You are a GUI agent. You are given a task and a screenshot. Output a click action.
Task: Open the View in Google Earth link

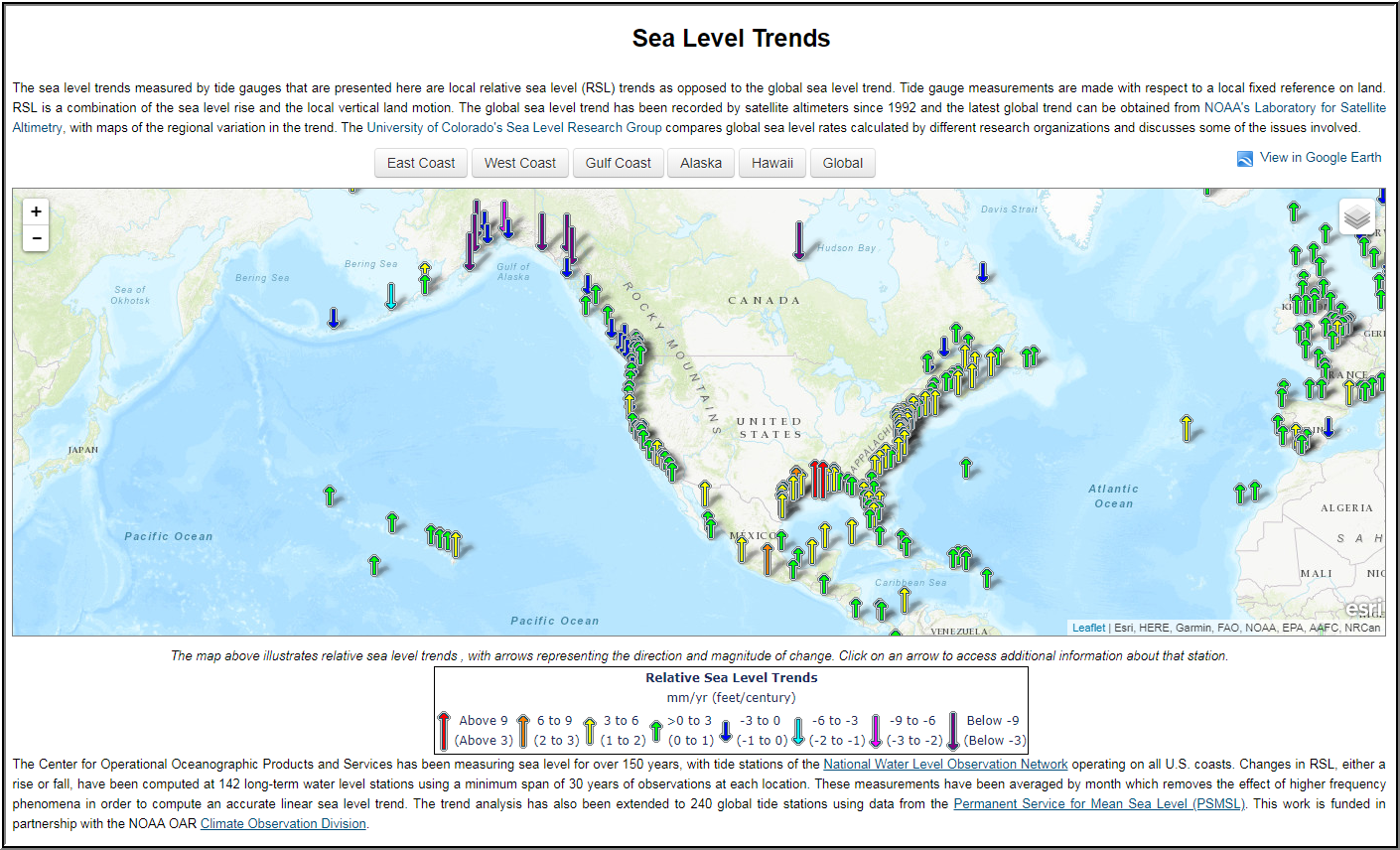(1319, 157)
